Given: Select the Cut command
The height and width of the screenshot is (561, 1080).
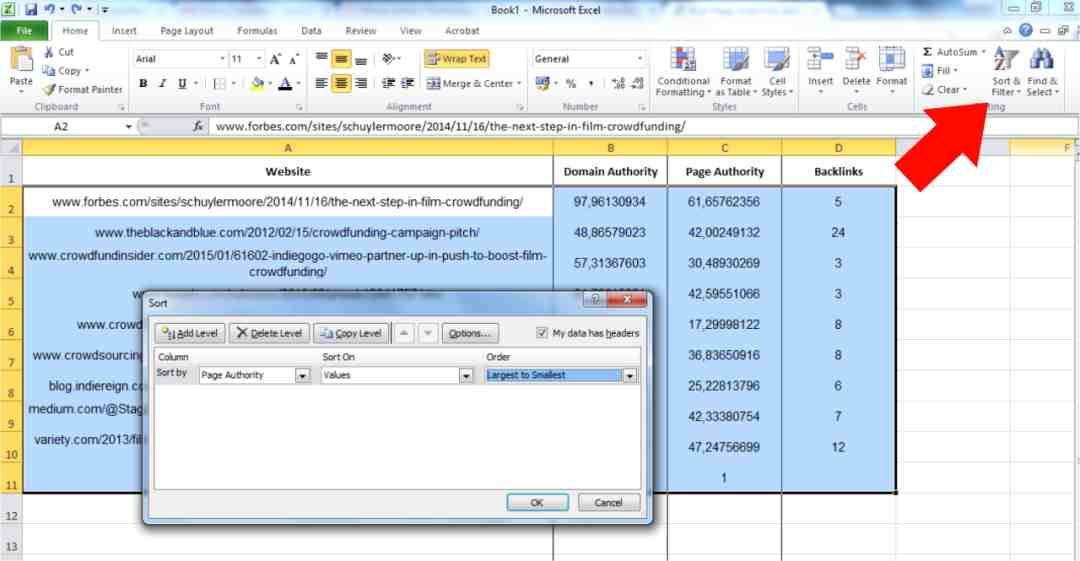Looking at the screenshot, I should tap(59, 52).
